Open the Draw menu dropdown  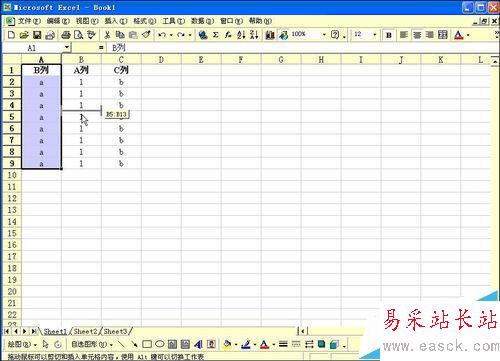coord(22,344)
